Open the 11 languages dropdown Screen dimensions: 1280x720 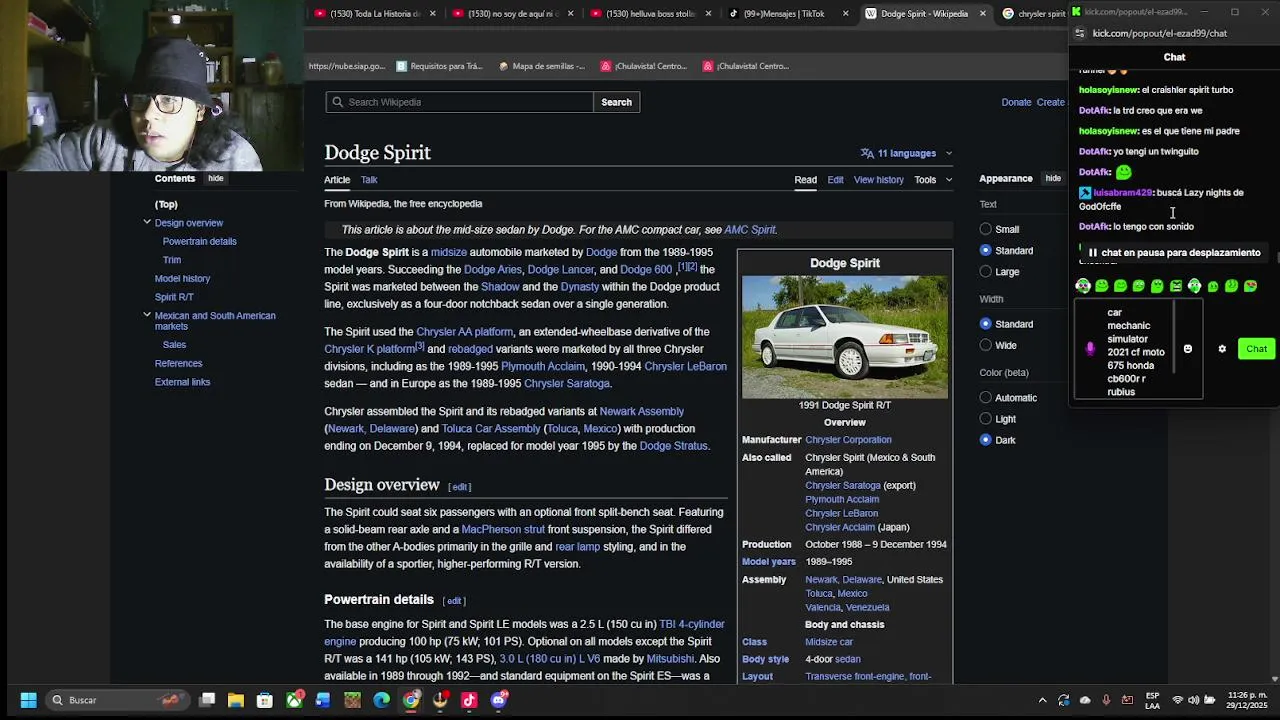pyautogui.click(x=906, y=153)
